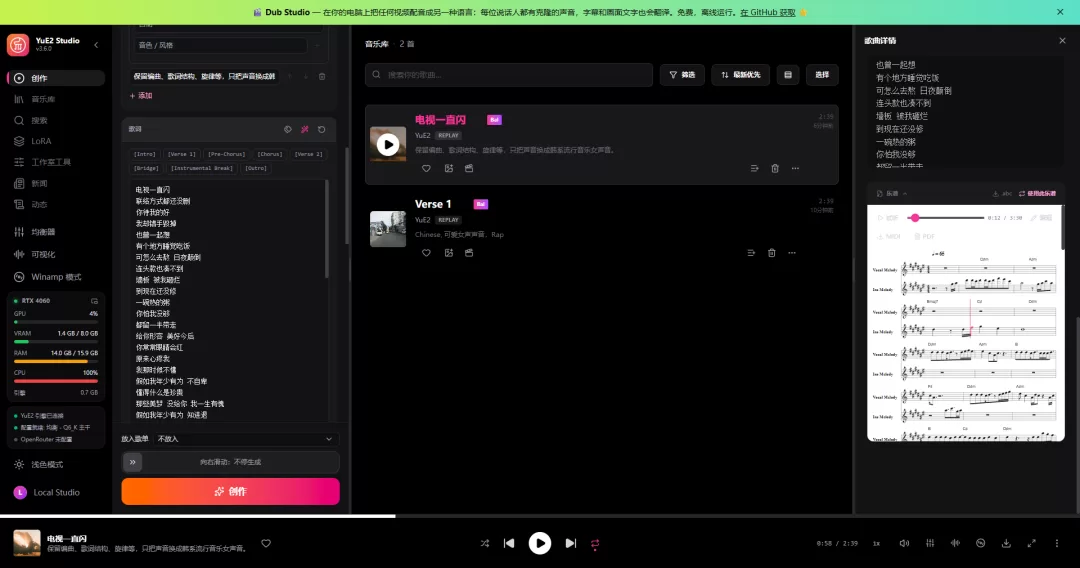Insert the [Chorus] section tag

pos(269,154)
